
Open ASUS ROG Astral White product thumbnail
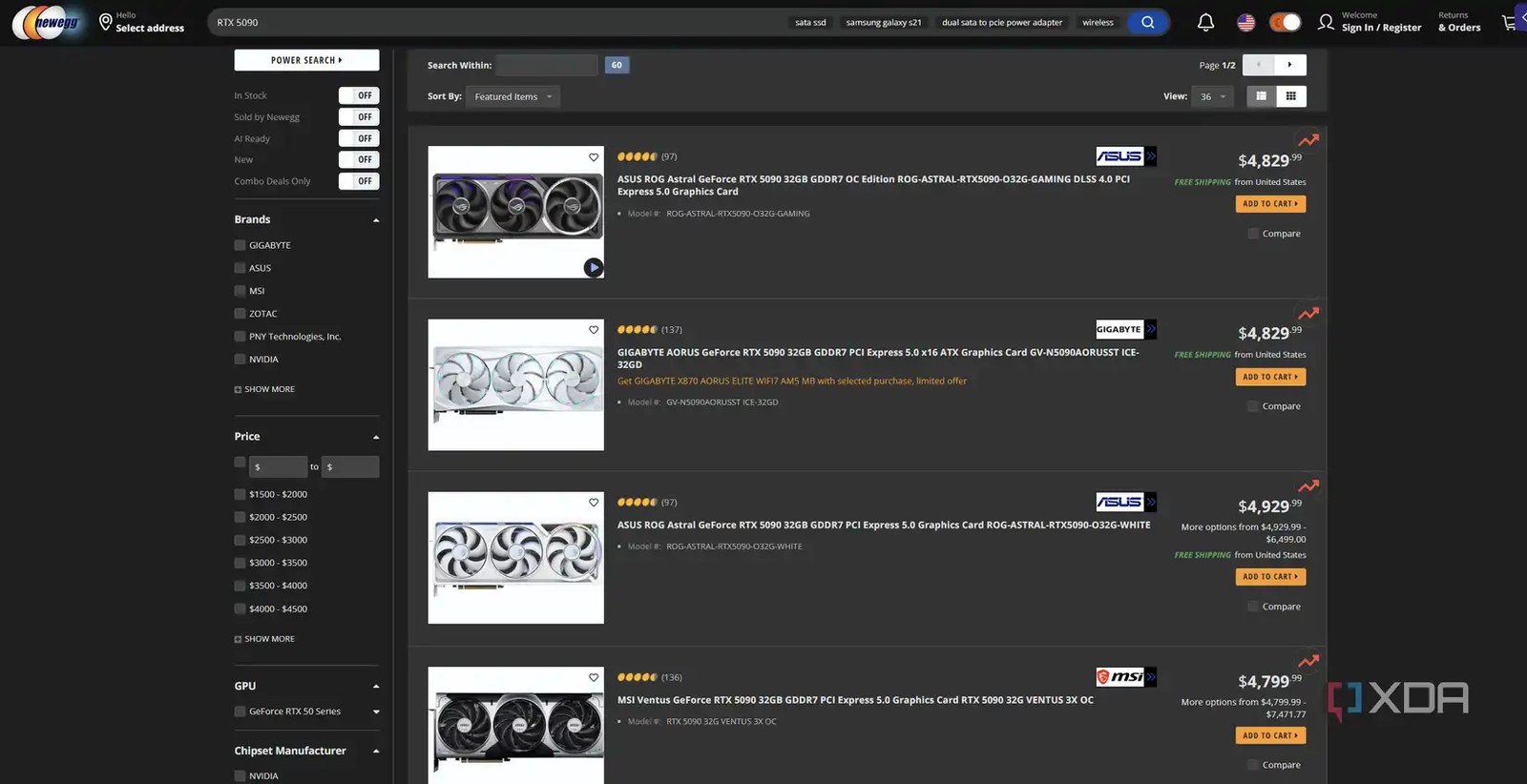[515, 558]
